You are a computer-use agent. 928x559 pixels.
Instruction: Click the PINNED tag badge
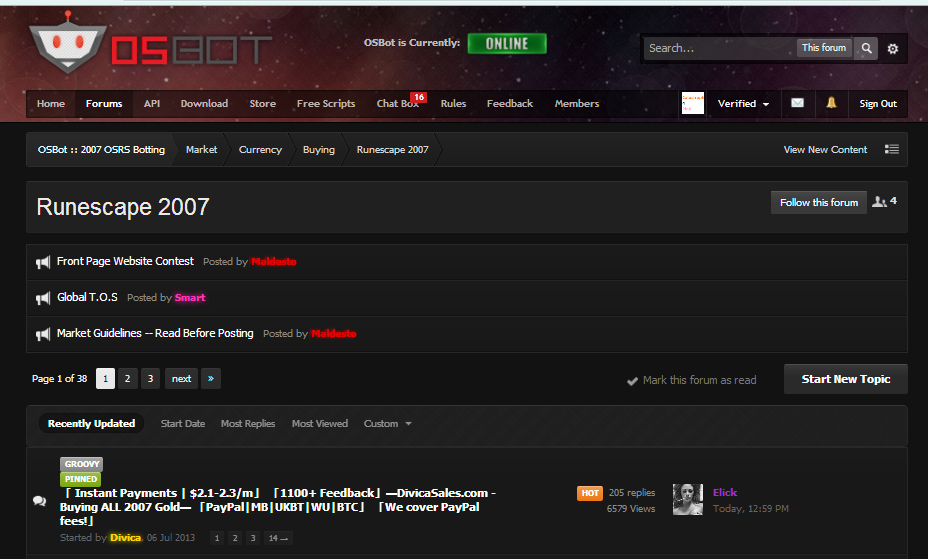80,479
